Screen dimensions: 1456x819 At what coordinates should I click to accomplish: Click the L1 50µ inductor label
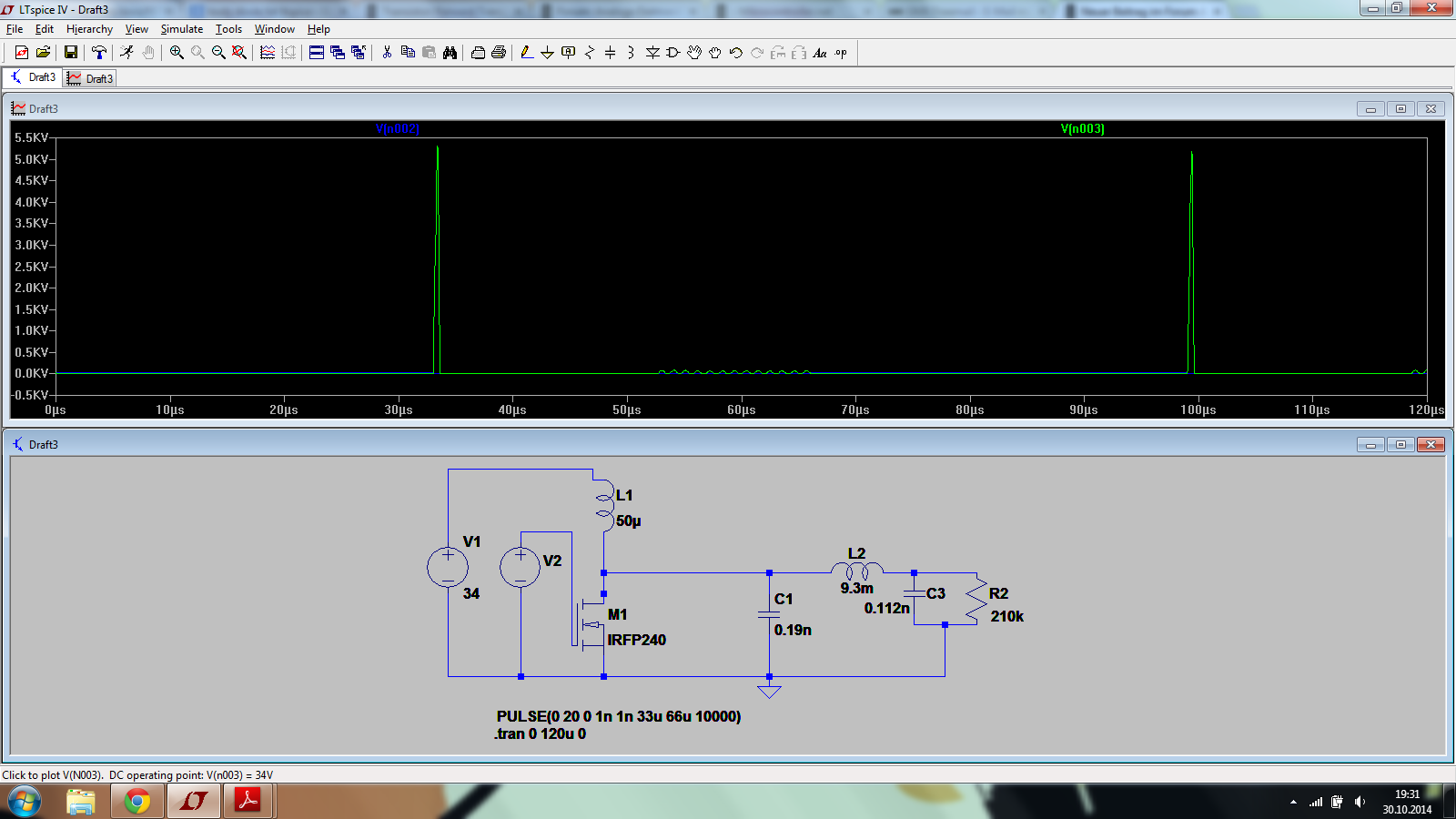pyautogui.click(x=624, y=496)
